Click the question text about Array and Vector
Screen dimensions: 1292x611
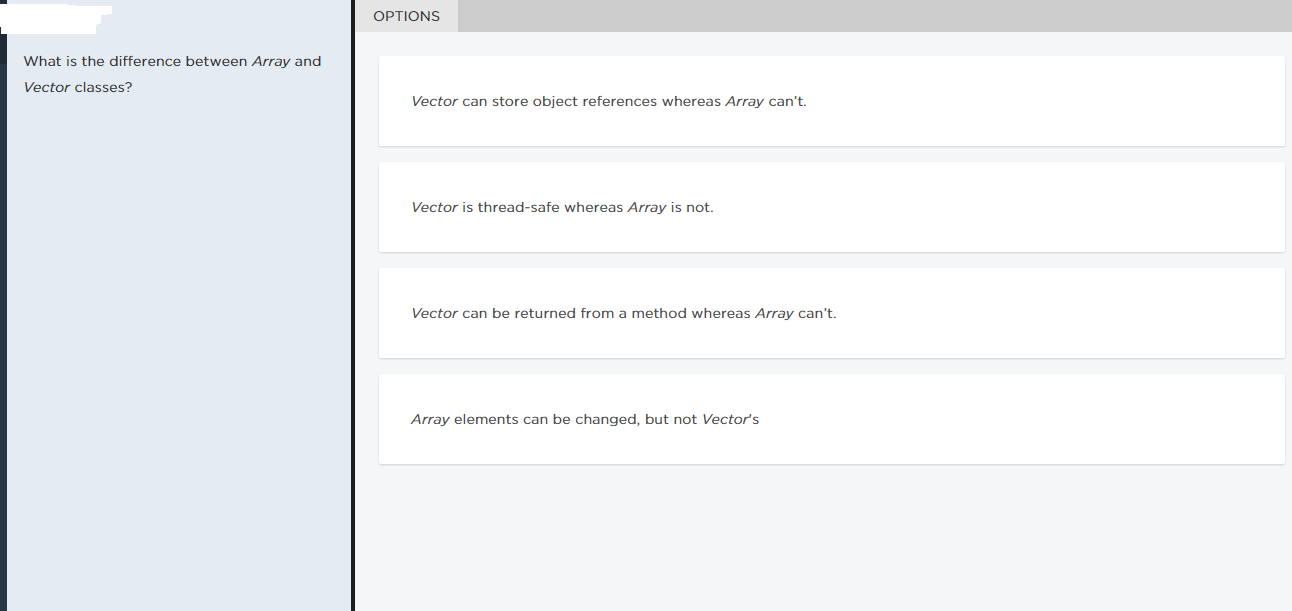coord(150,62)
